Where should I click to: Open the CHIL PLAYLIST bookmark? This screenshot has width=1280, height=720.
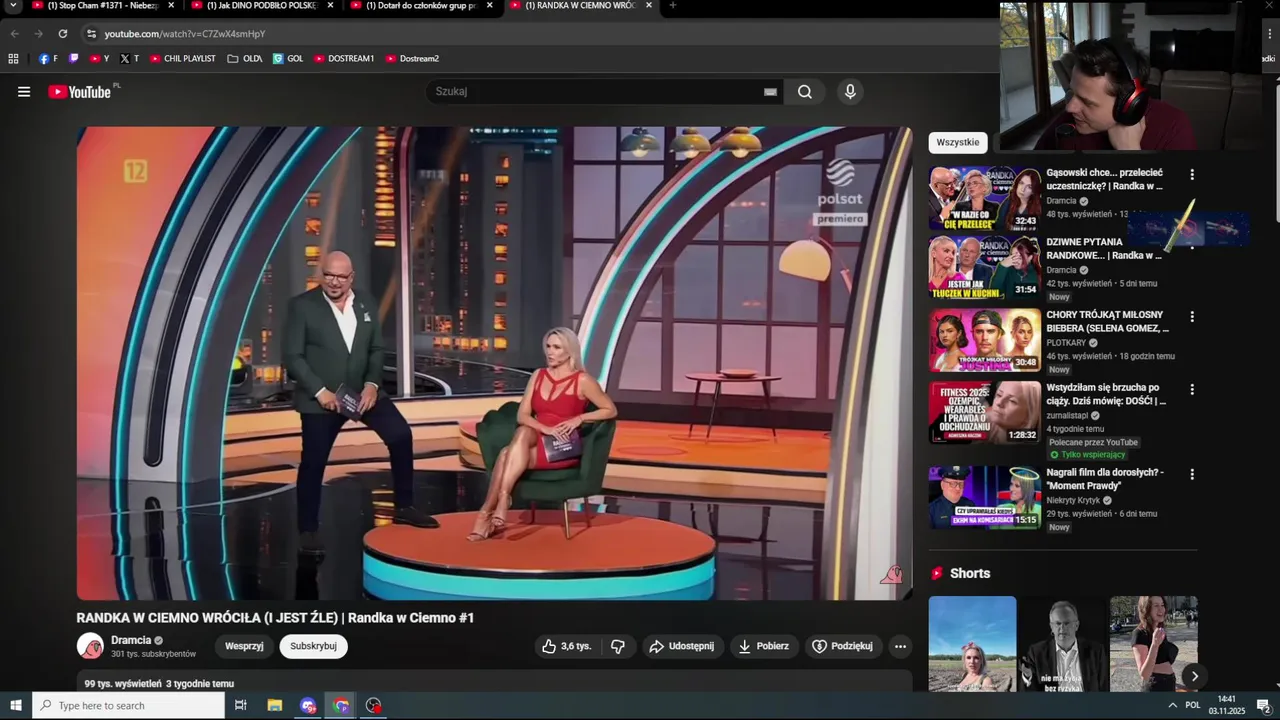pos(183,59)
